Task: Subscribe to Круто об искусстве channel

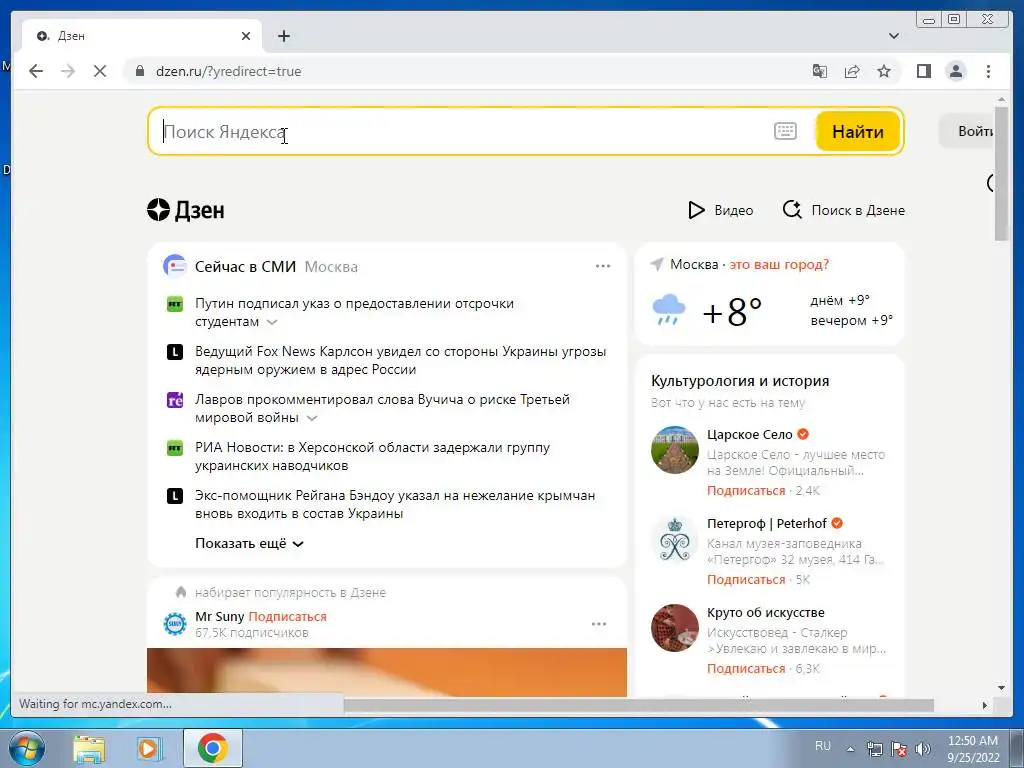Action: [746, 668]
